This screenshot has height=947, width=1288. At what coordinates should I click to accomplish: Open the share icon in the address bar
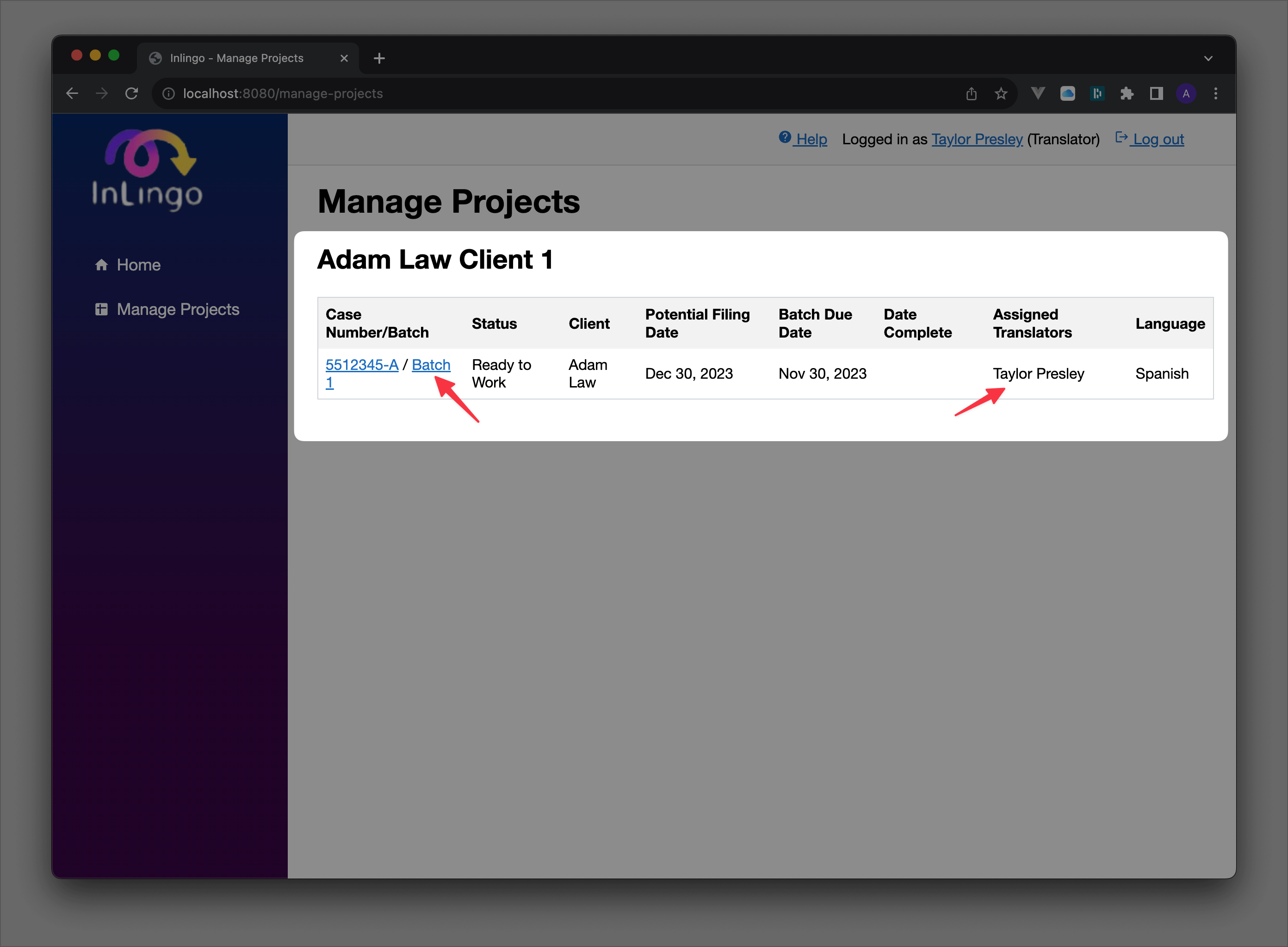[972, 93]
